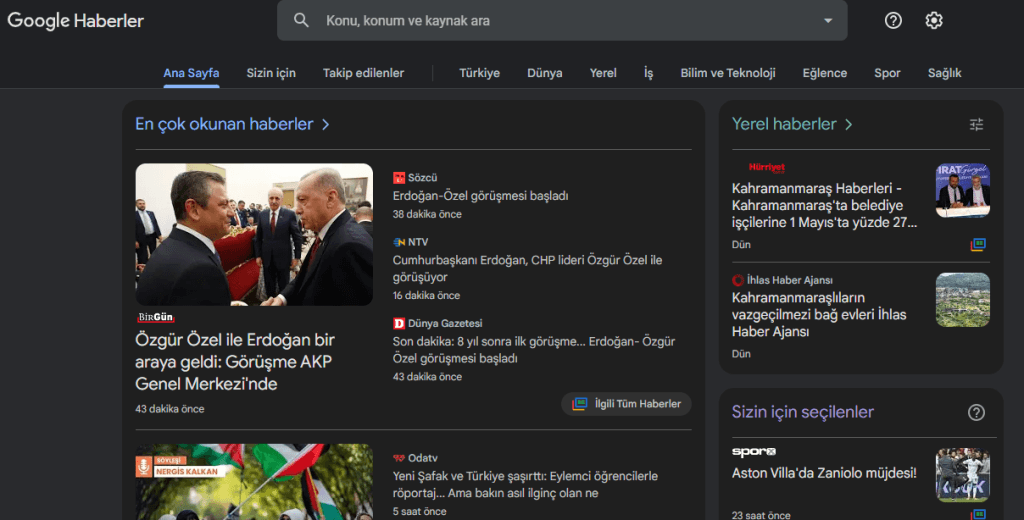Click the NTV source logo

pos(398,242)
